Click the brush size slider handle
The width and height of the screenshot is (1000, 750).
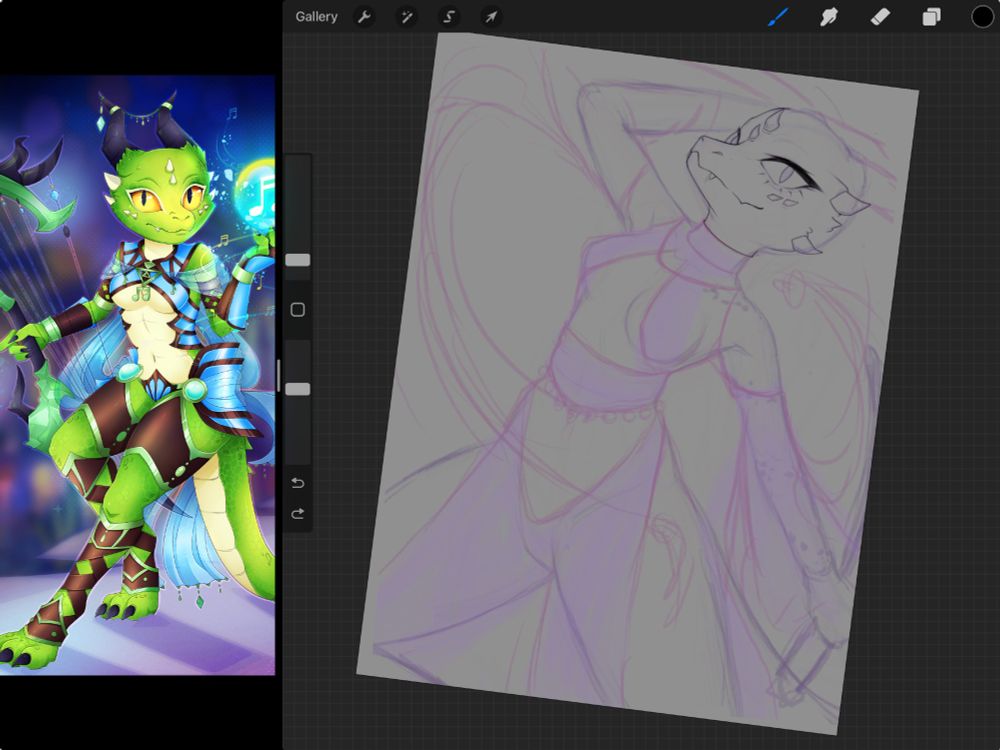point(298,260)
